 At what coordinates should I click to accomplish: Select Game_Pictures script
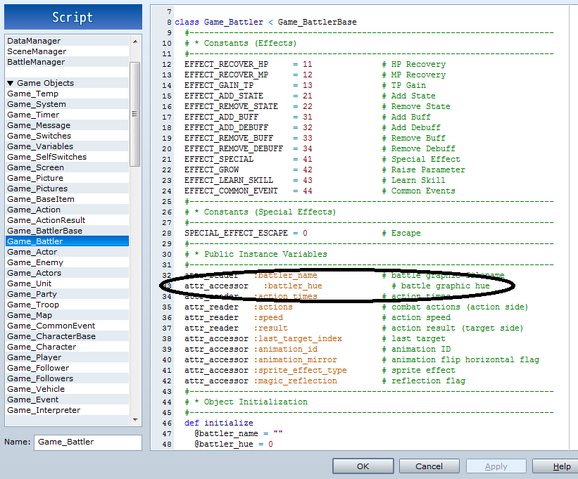coord(67,189)
